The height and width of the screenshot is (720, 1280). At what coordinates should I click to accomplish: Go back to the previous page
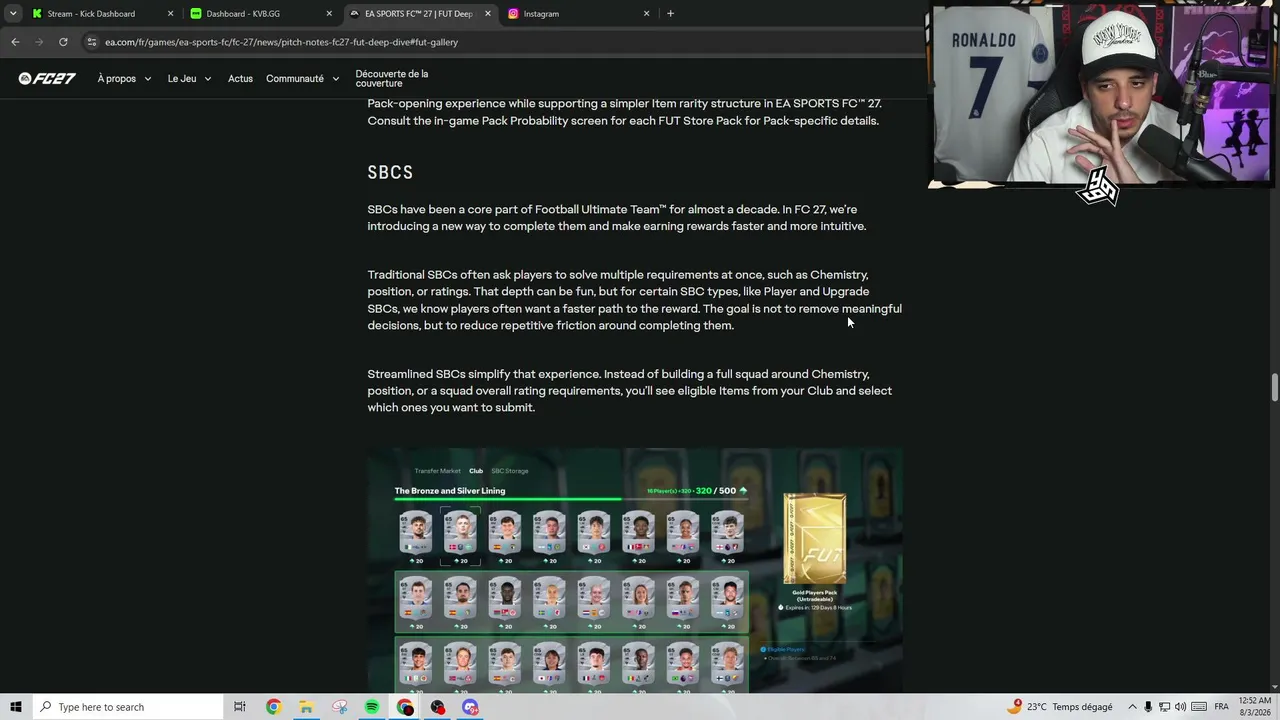click(x=15, y=42)
